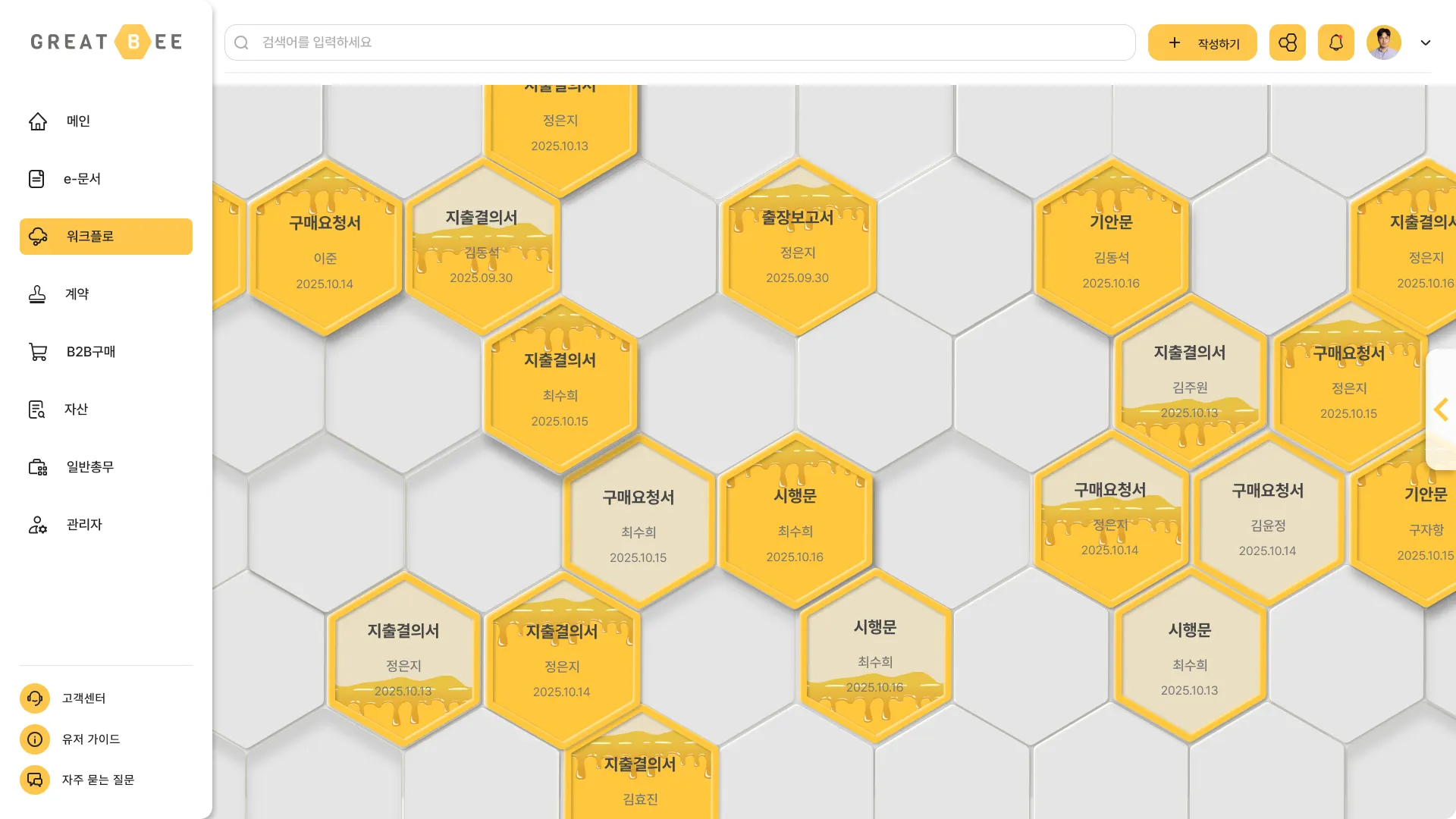Click the search input field
Image resolution: width=1456 pixels, height=819 pixels.
(x=679, y=42)
